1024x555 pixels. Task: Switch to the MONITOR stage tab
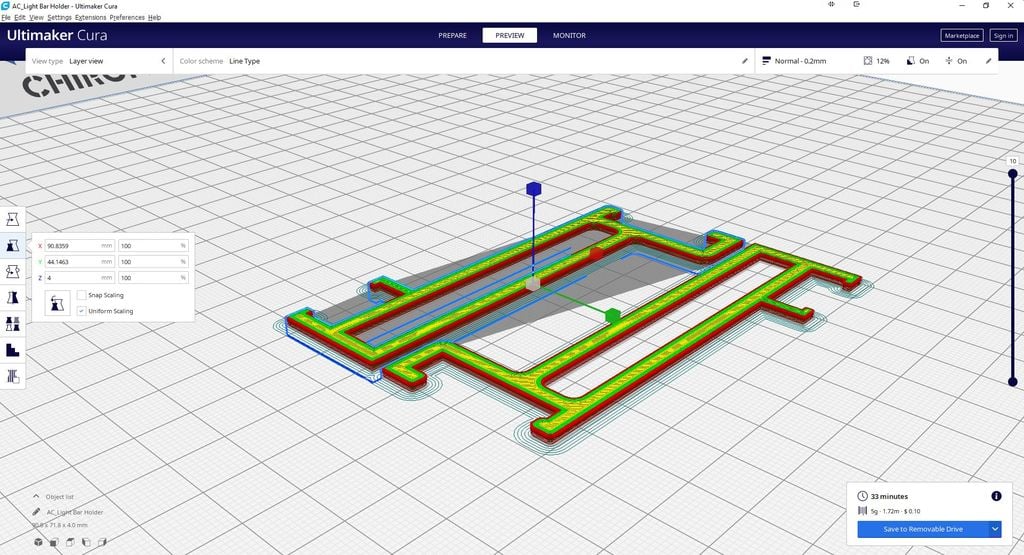pos(569,35)
